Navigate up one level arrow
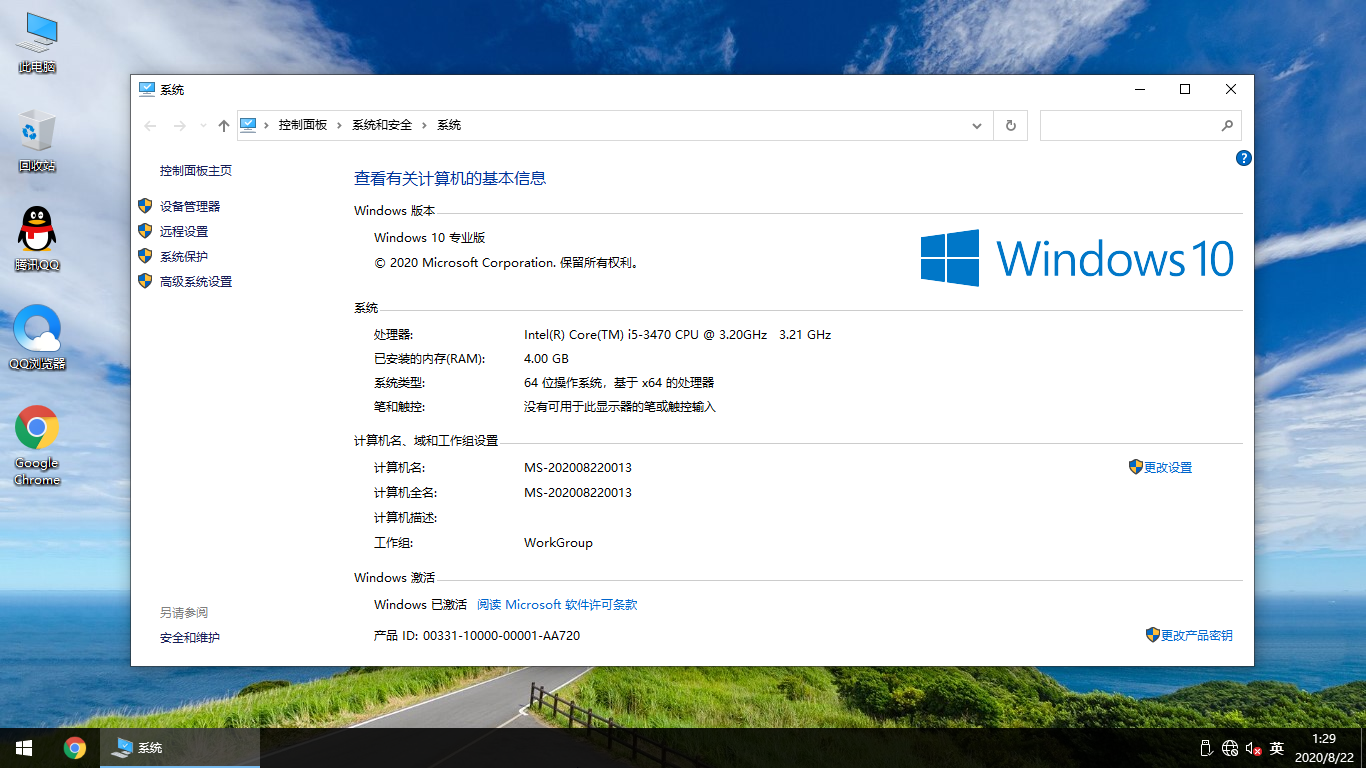 [223, 125]
